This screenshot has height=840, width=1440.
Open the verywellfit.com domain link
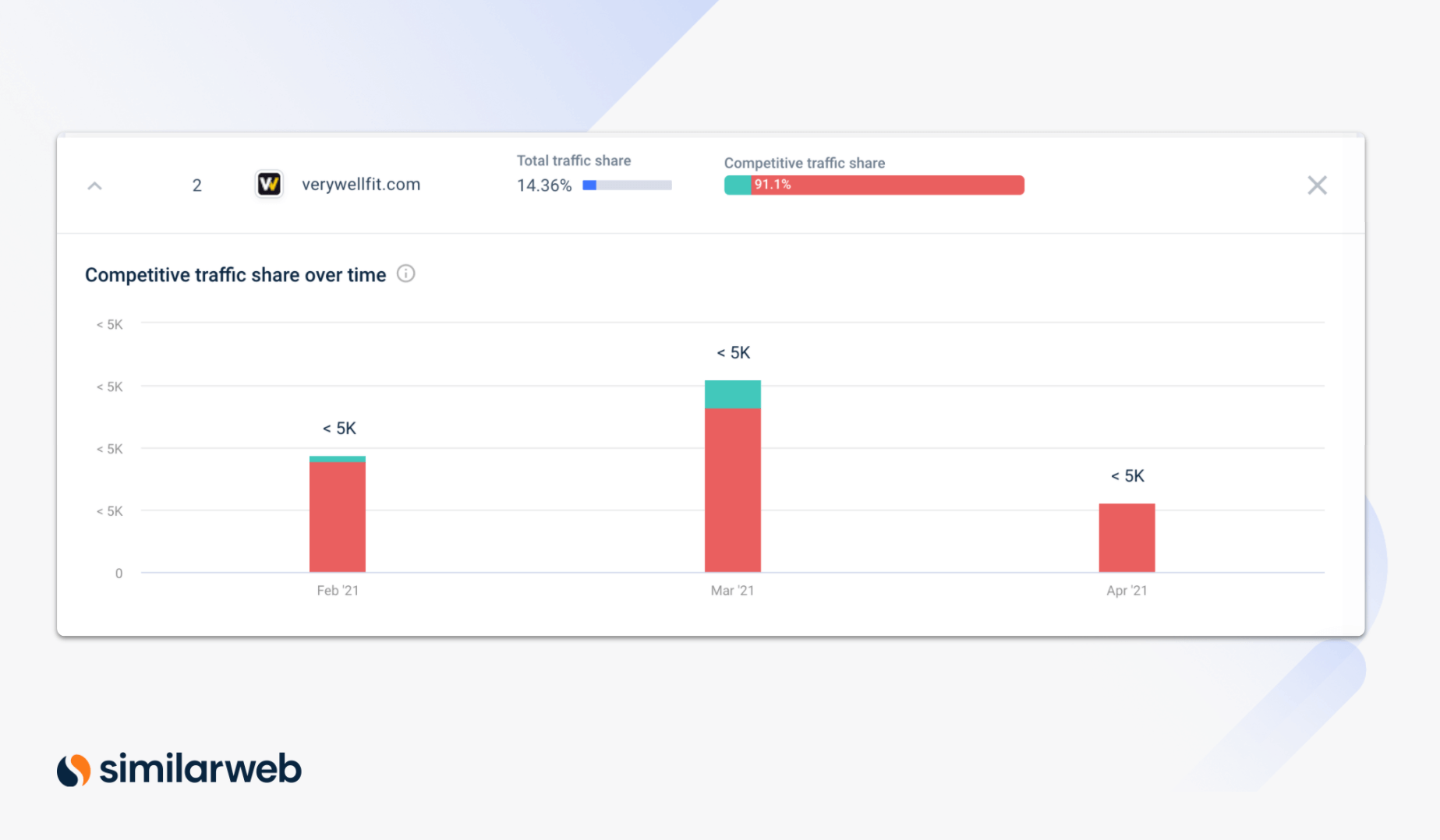(361, 185)
